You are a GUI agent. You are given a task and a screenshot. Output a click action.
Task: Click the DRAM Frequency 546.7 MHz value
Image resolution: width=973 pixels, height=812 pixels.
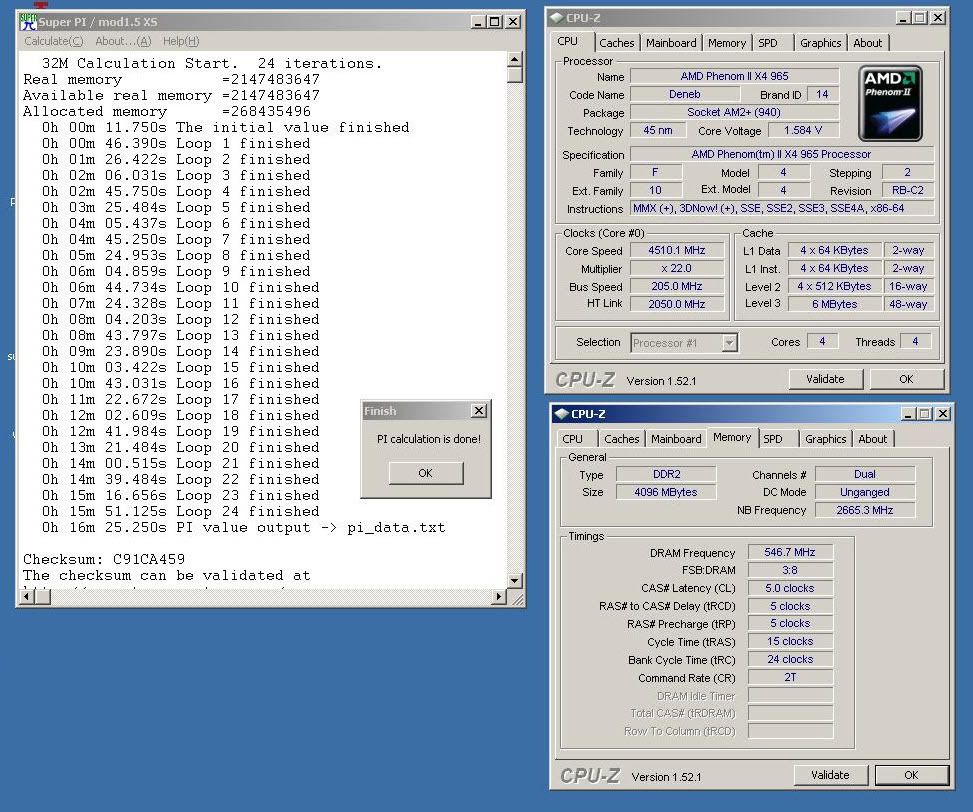click(790, 552)
